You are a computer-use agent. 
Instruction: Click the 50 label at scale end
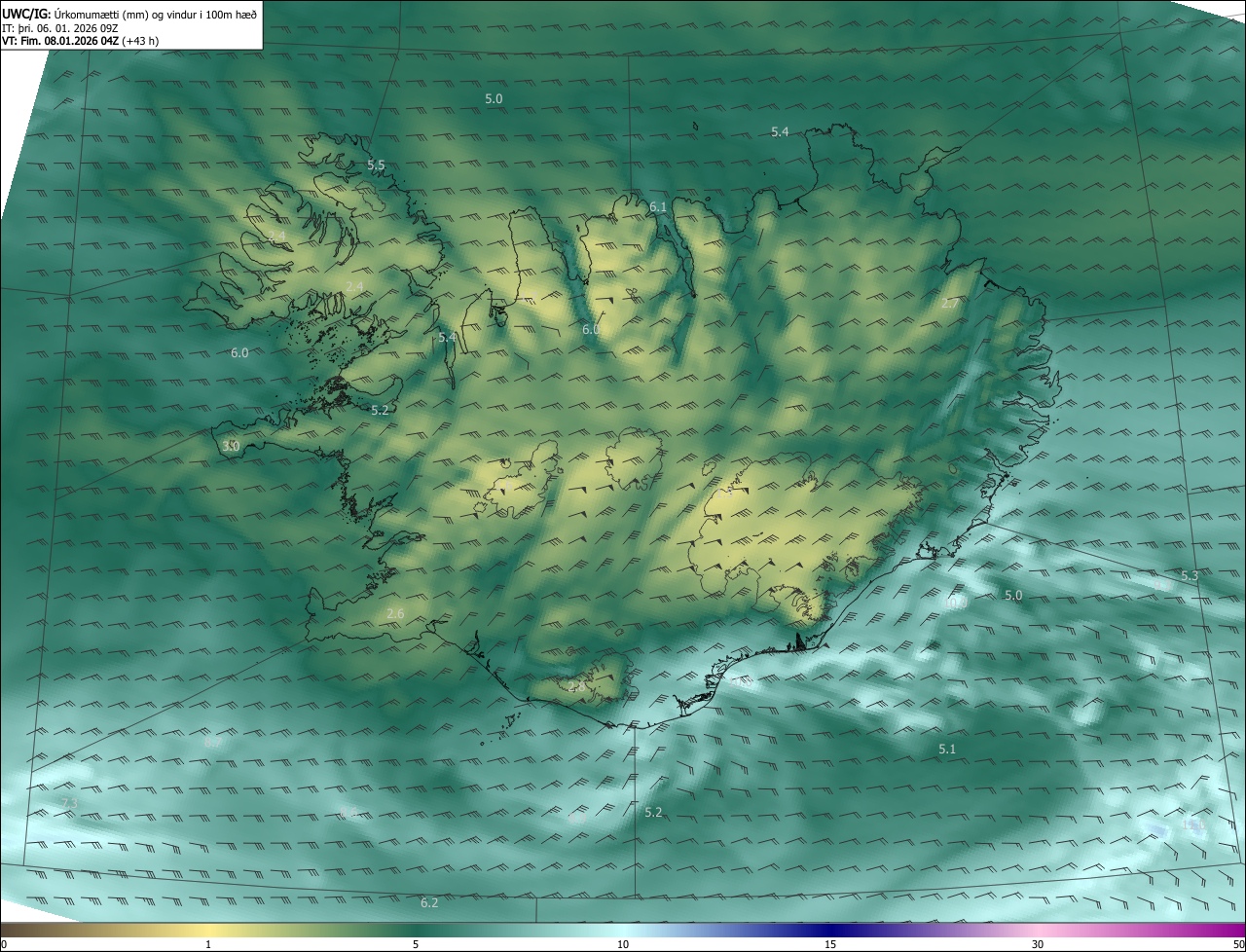pyautogui.click(x=1238, y=944)
